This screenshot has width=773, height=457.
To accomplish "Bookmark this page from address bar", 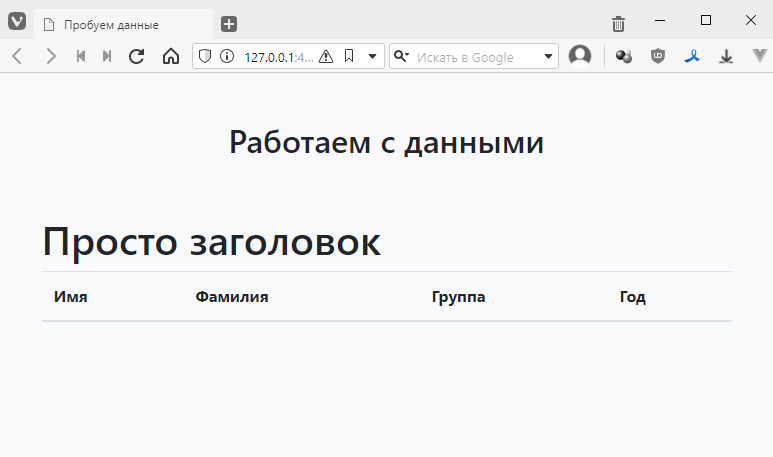I will 348,57.
